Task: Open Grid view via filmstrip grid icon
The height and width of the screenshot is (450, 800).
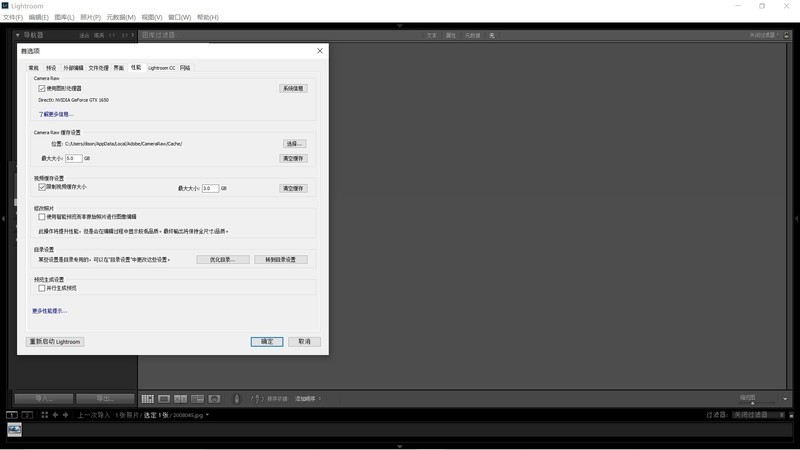Action: coord(45,415)
